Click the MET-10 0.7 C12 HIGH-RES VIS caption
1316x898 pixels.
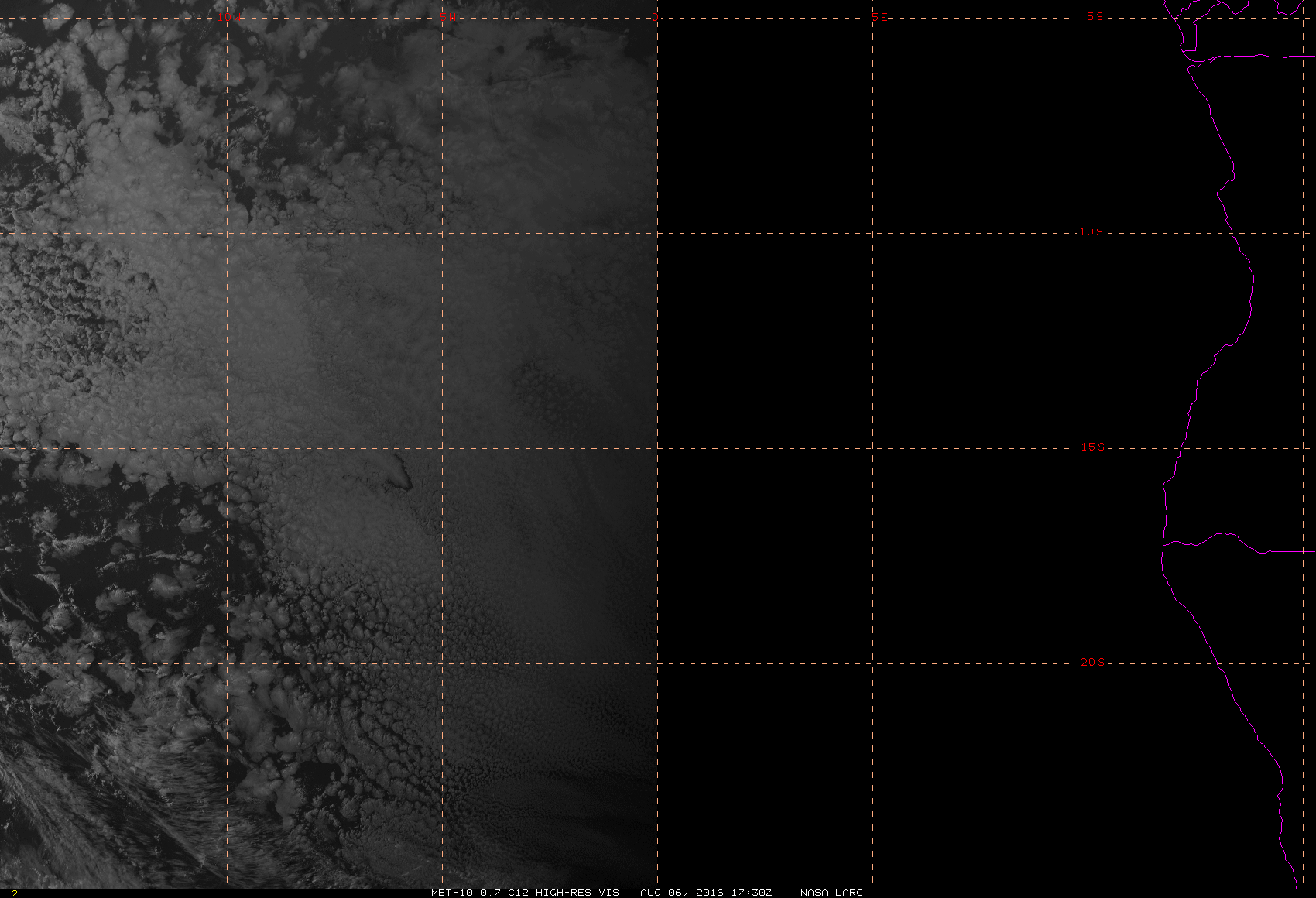[525, 893]
